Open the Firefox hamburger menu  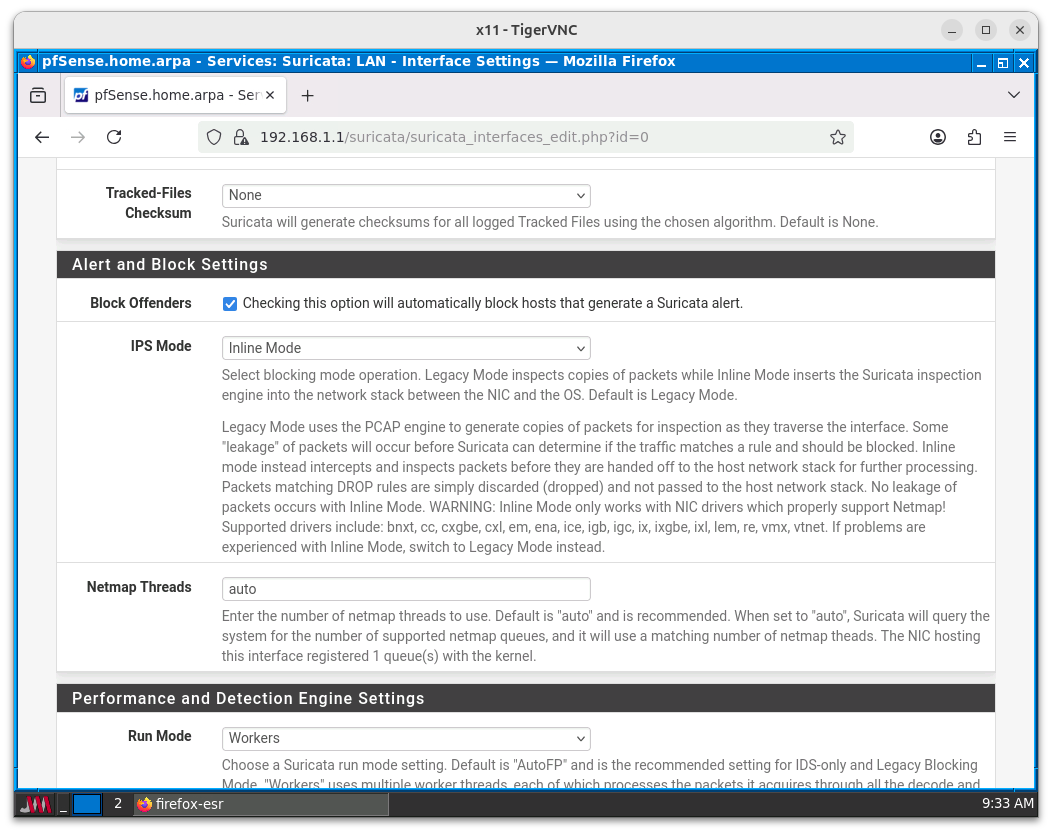coord(1010,138)
